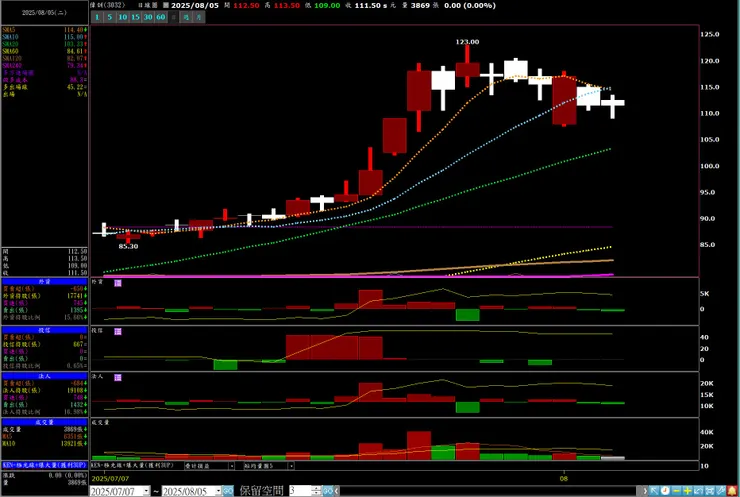Open settings grid icon in 投信 panel
The image size is (740, 497).
click(x=118, y=332)
